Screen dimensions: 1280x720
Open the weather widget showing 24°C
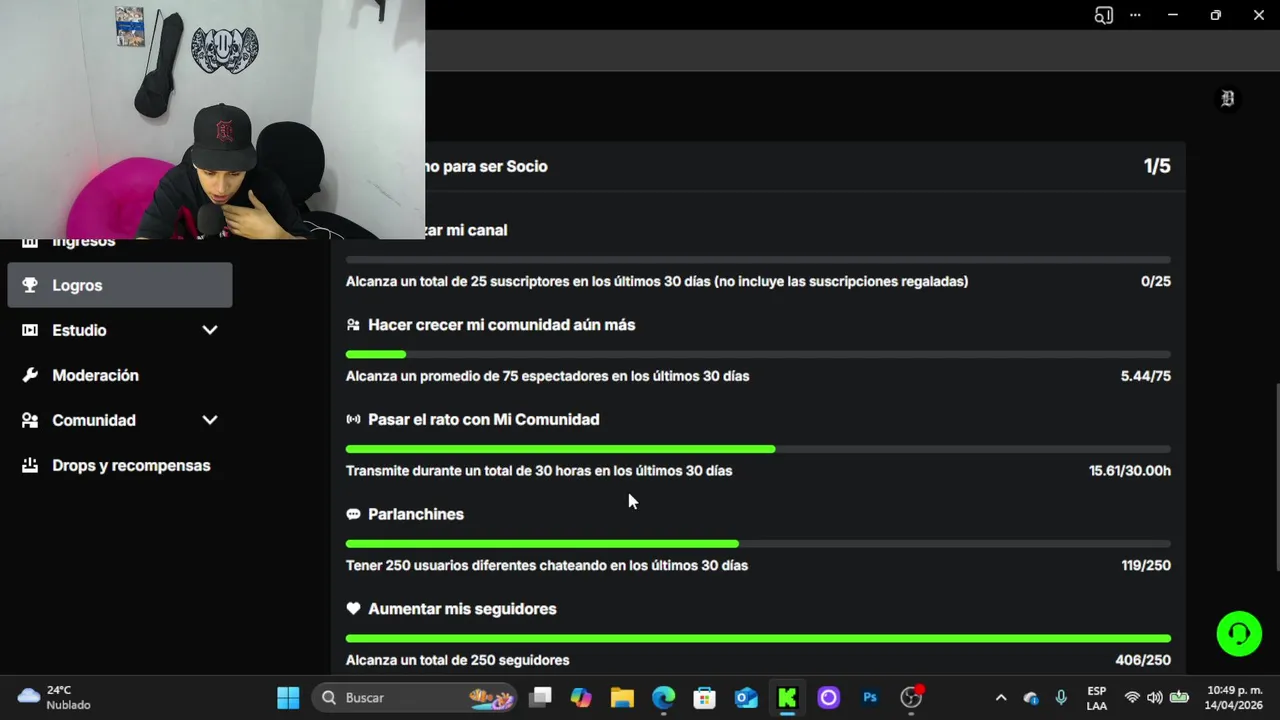pos(55,698)
